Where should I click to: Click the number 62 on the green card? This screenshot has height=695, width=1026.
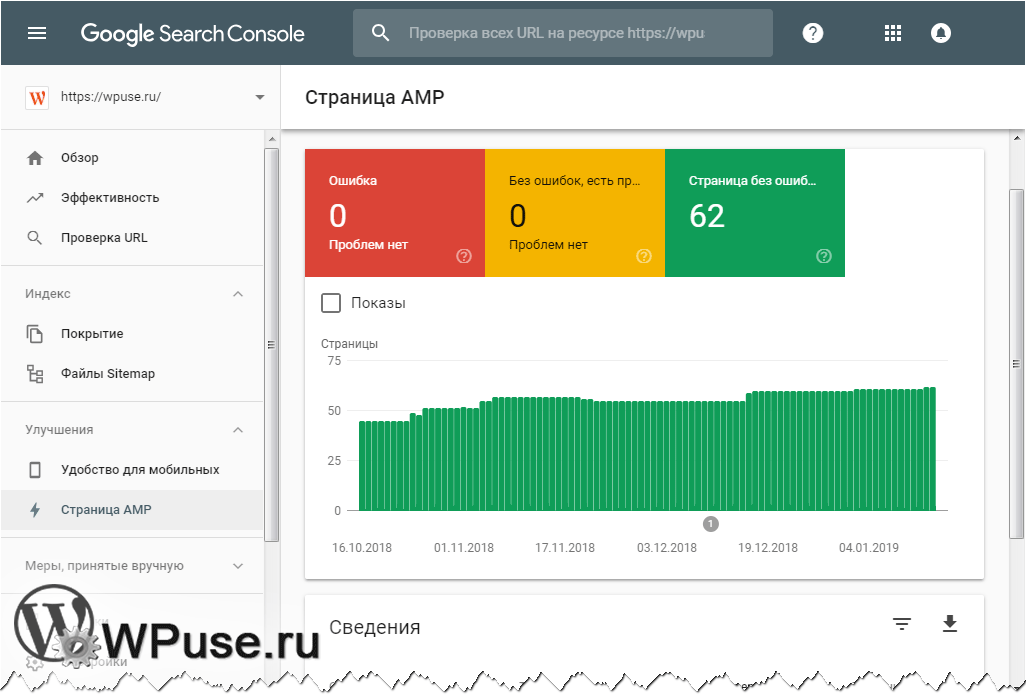707,216
